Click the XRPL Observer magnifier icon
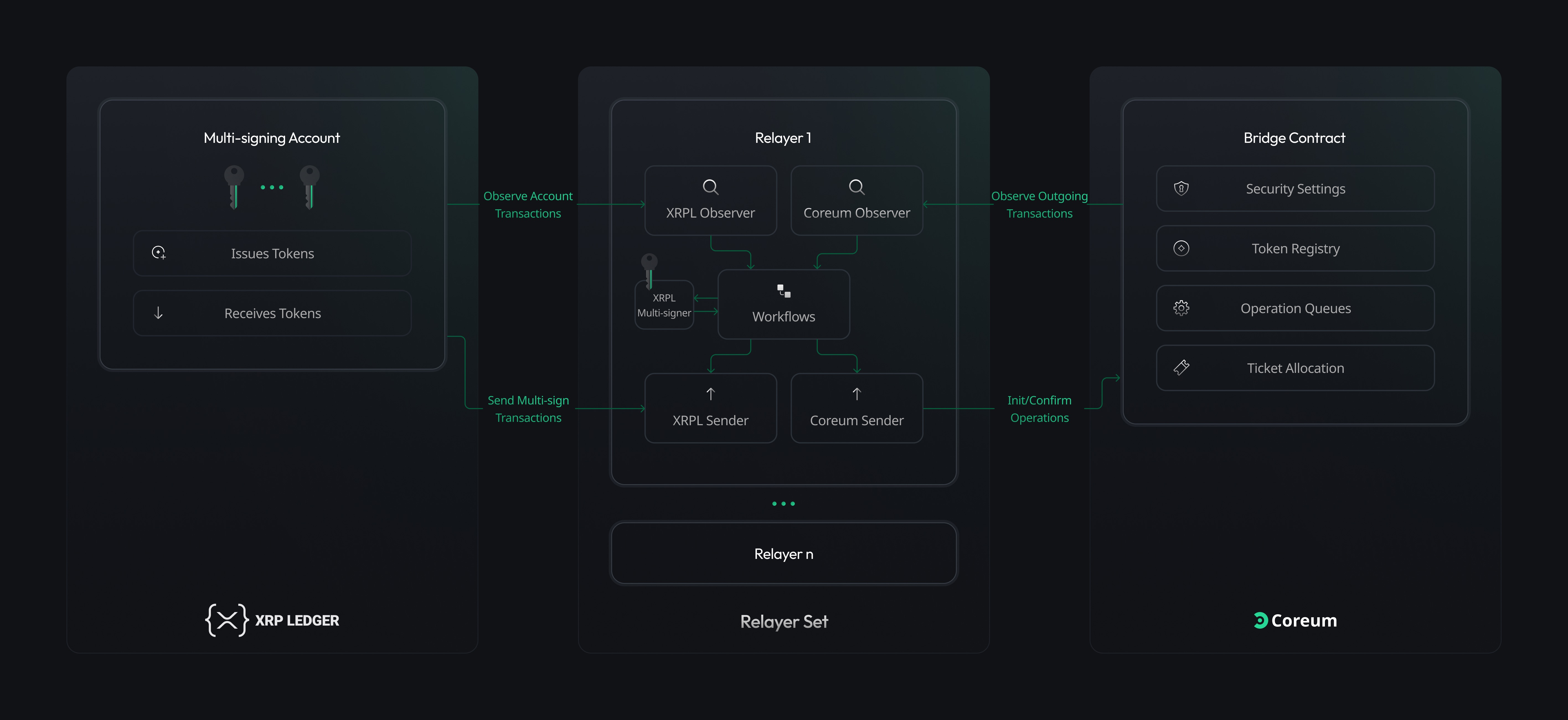Viewport: 1568px width, 720px height. 710,187
